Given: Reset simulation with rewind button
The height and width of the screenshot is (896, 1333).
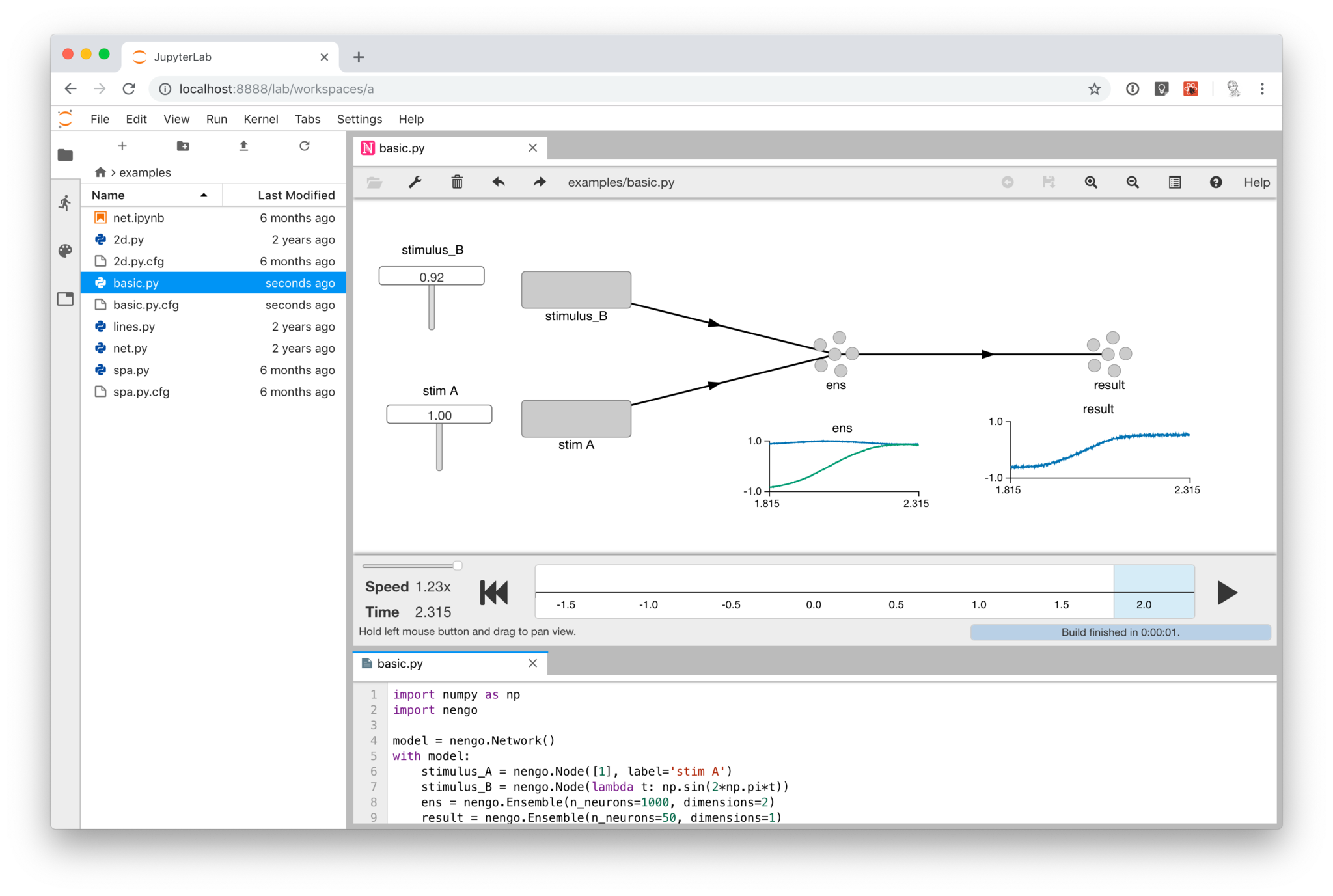Looking at the screenshot, I should click(494, 593).
